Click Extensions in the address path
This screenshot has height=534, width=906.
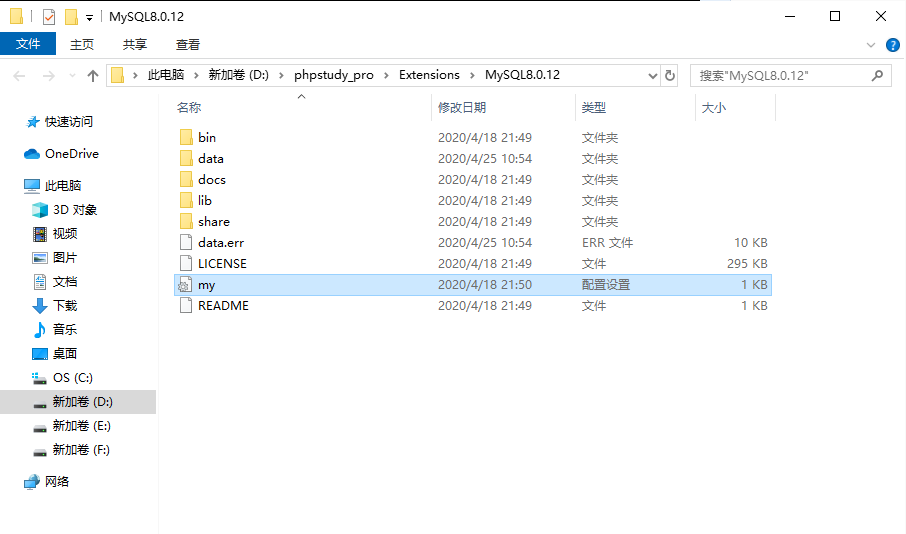(x=429, y=75)
